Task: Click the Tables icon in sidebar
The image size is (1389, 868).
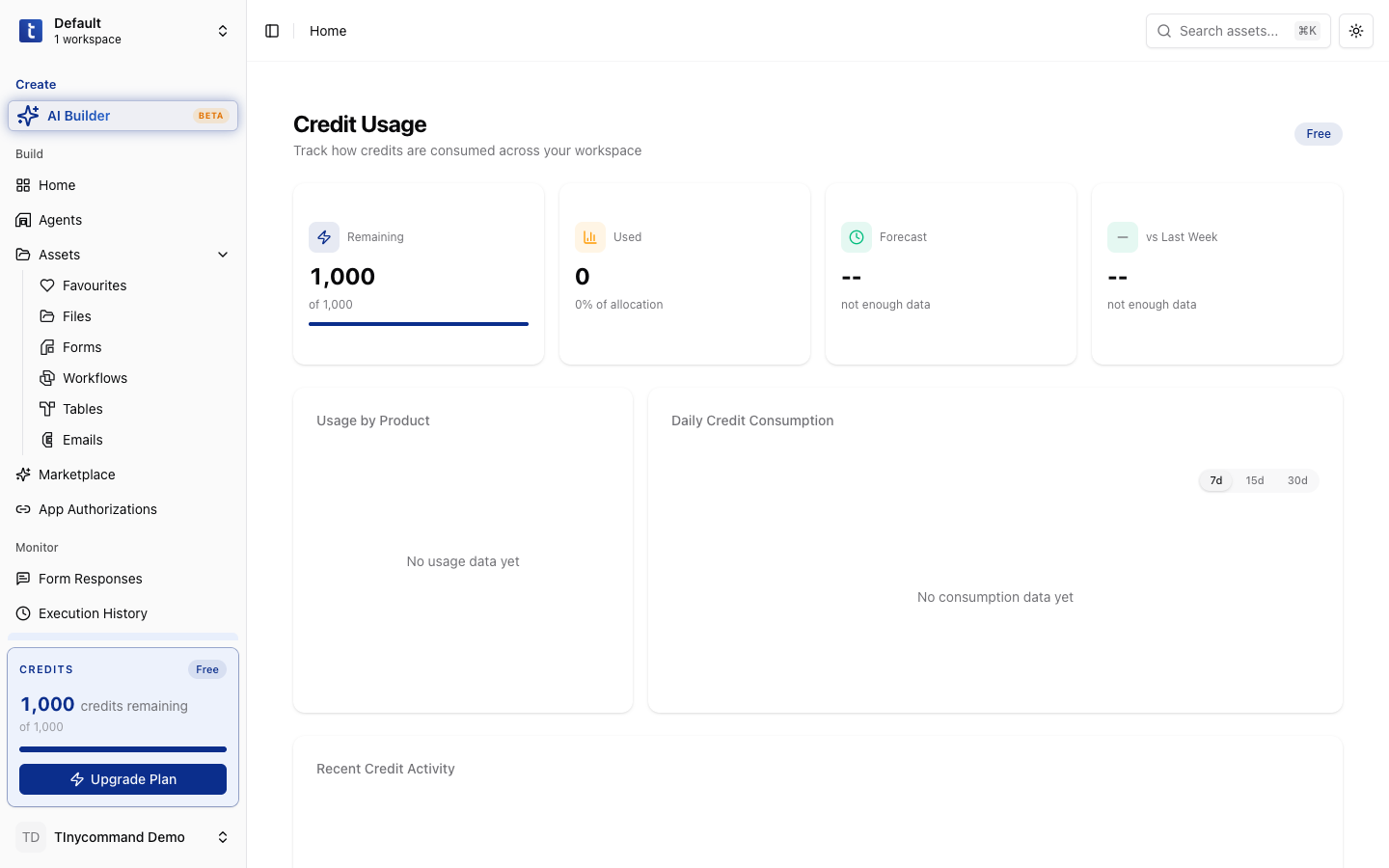Action: pyautogui.click(x=47, y=409)
